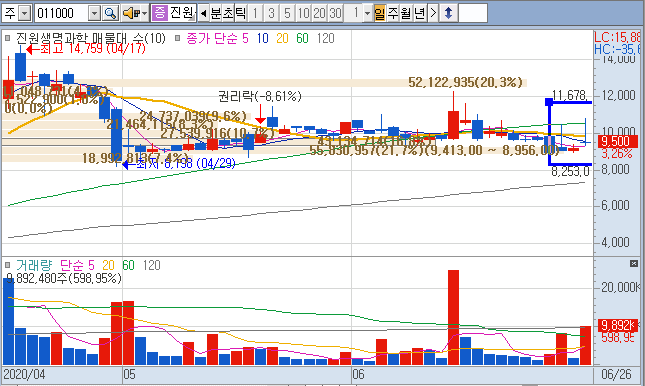Click the LC:15.88 text at top right

(617, 37)
